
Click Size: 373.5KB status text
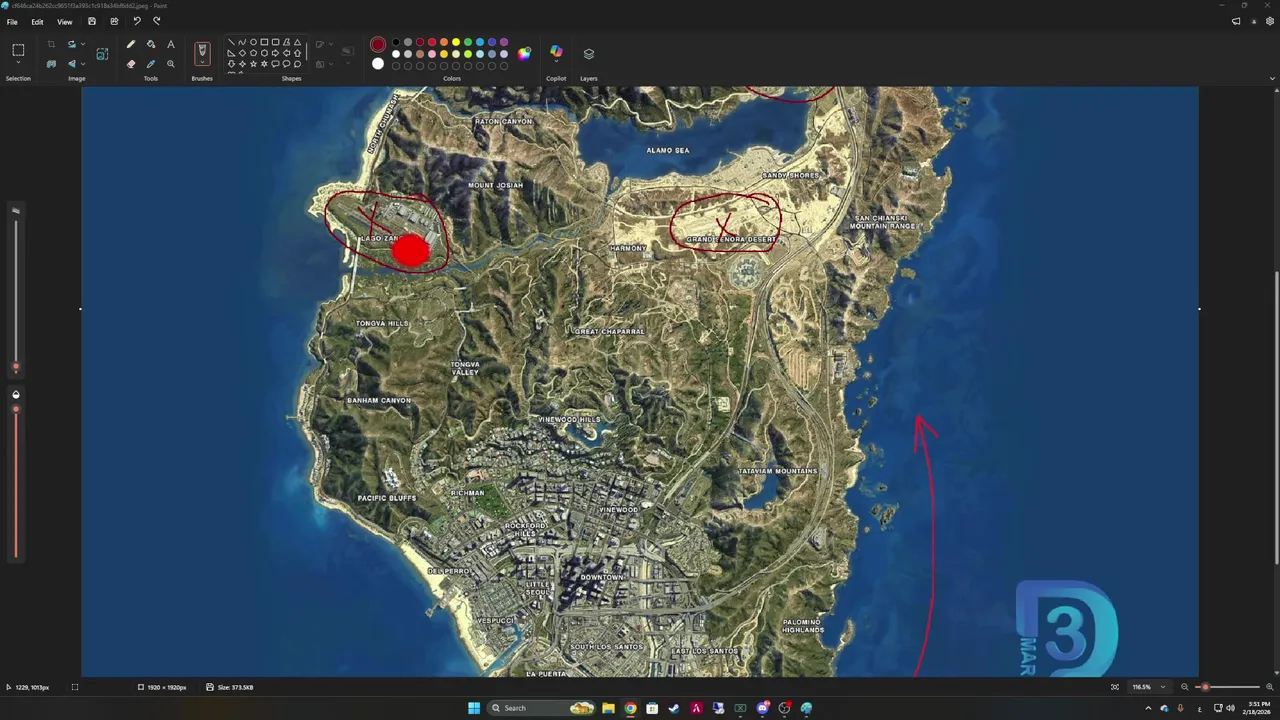coord(230,687)
